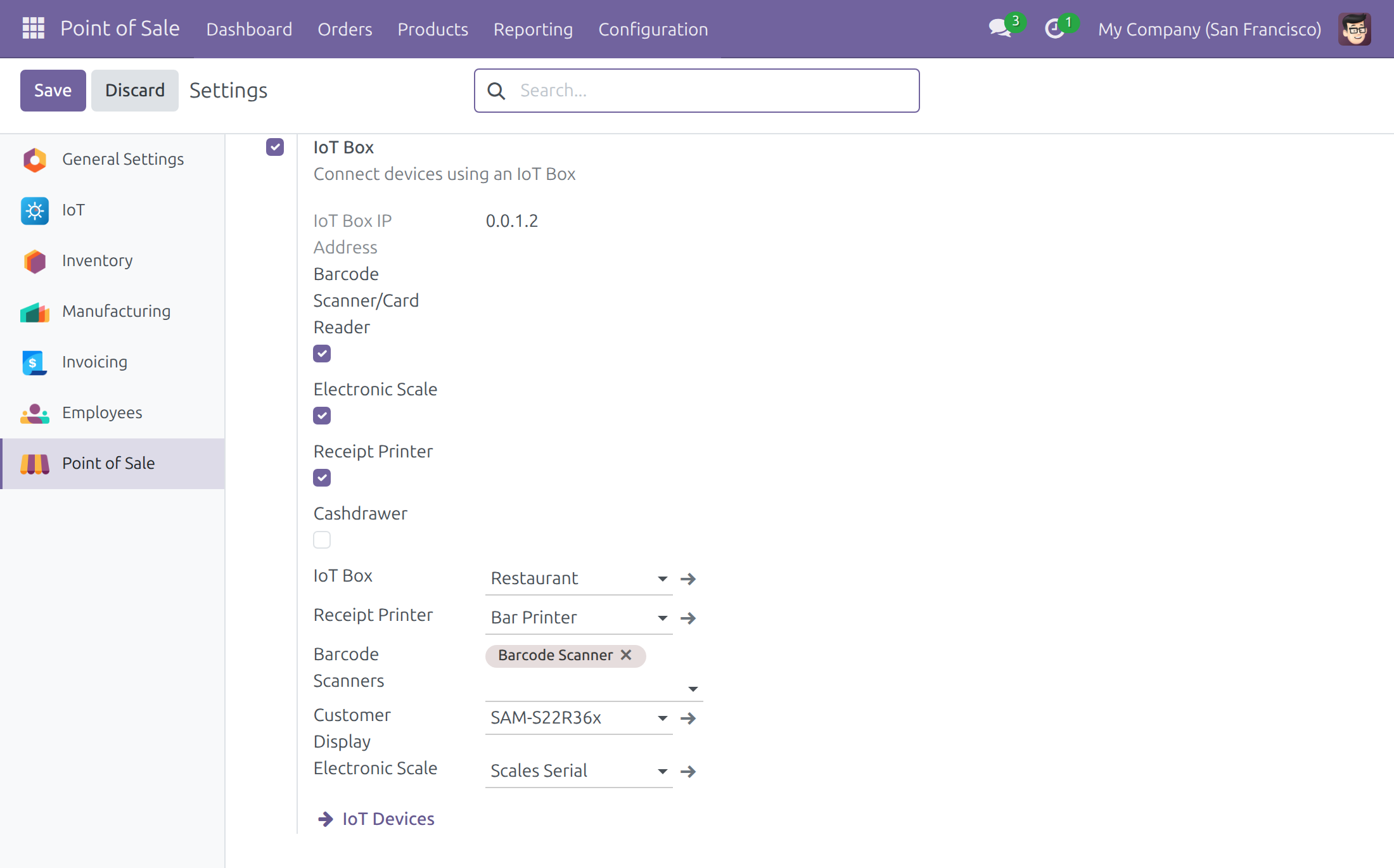The height and width of the screenshot is (868, 1394).
Task: Expand the Customer Display dropdown
Action: [662, 718]
